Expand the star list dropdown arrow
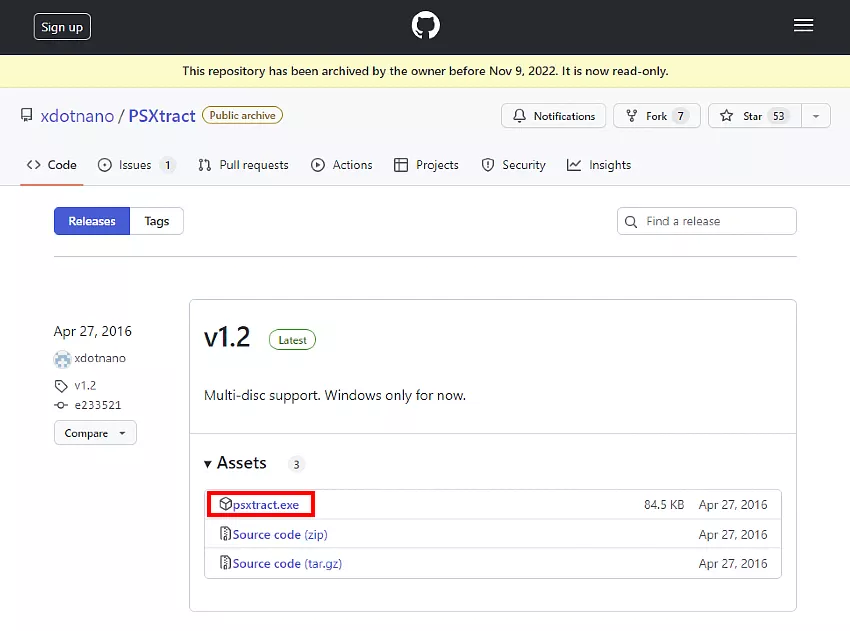 tap(816, 116)
